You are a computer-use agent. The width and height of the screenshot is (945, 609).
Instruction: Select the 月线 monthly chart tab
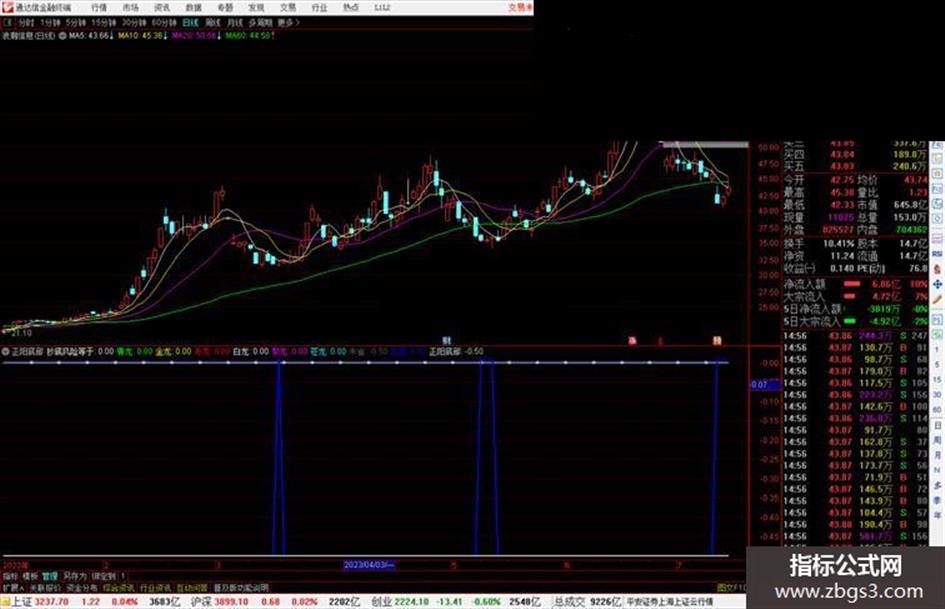[235, 23]
